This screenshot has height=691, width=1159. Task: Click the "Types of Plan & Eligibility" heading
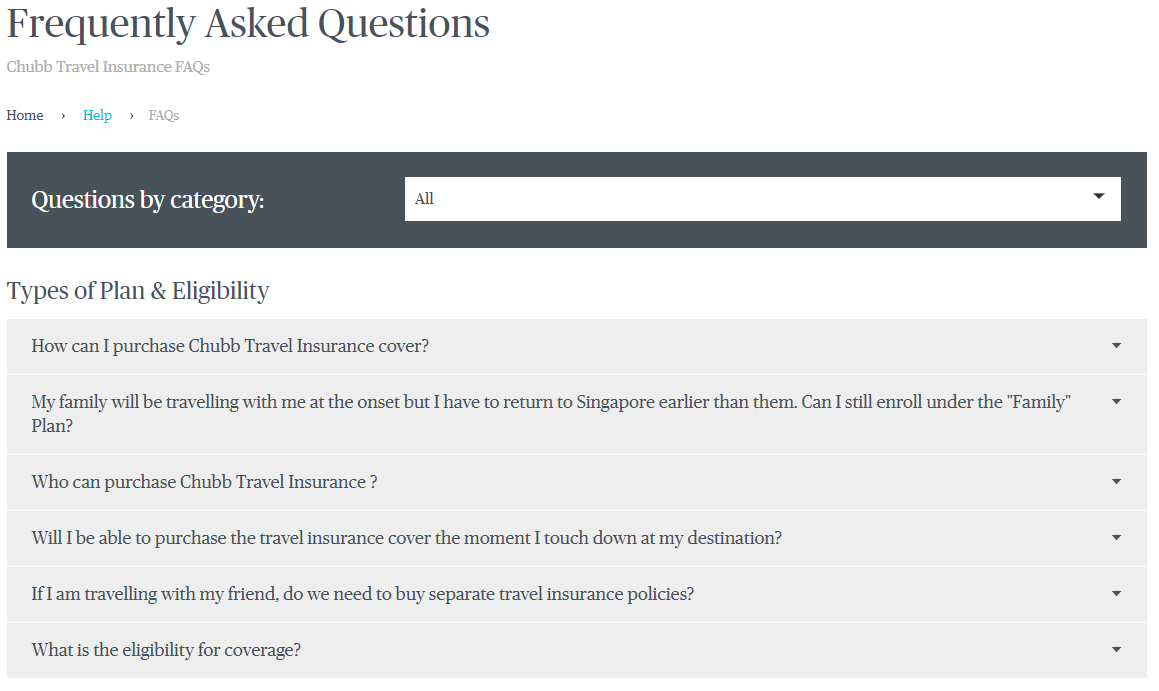tap(137, 290)
